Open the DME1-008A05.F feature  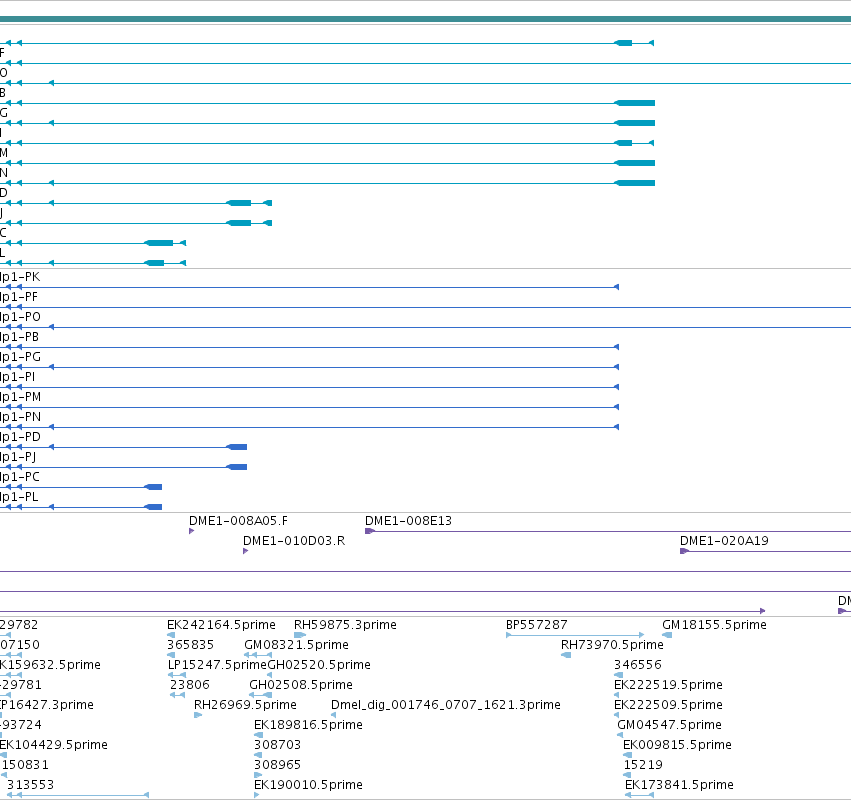coord(238,521)
